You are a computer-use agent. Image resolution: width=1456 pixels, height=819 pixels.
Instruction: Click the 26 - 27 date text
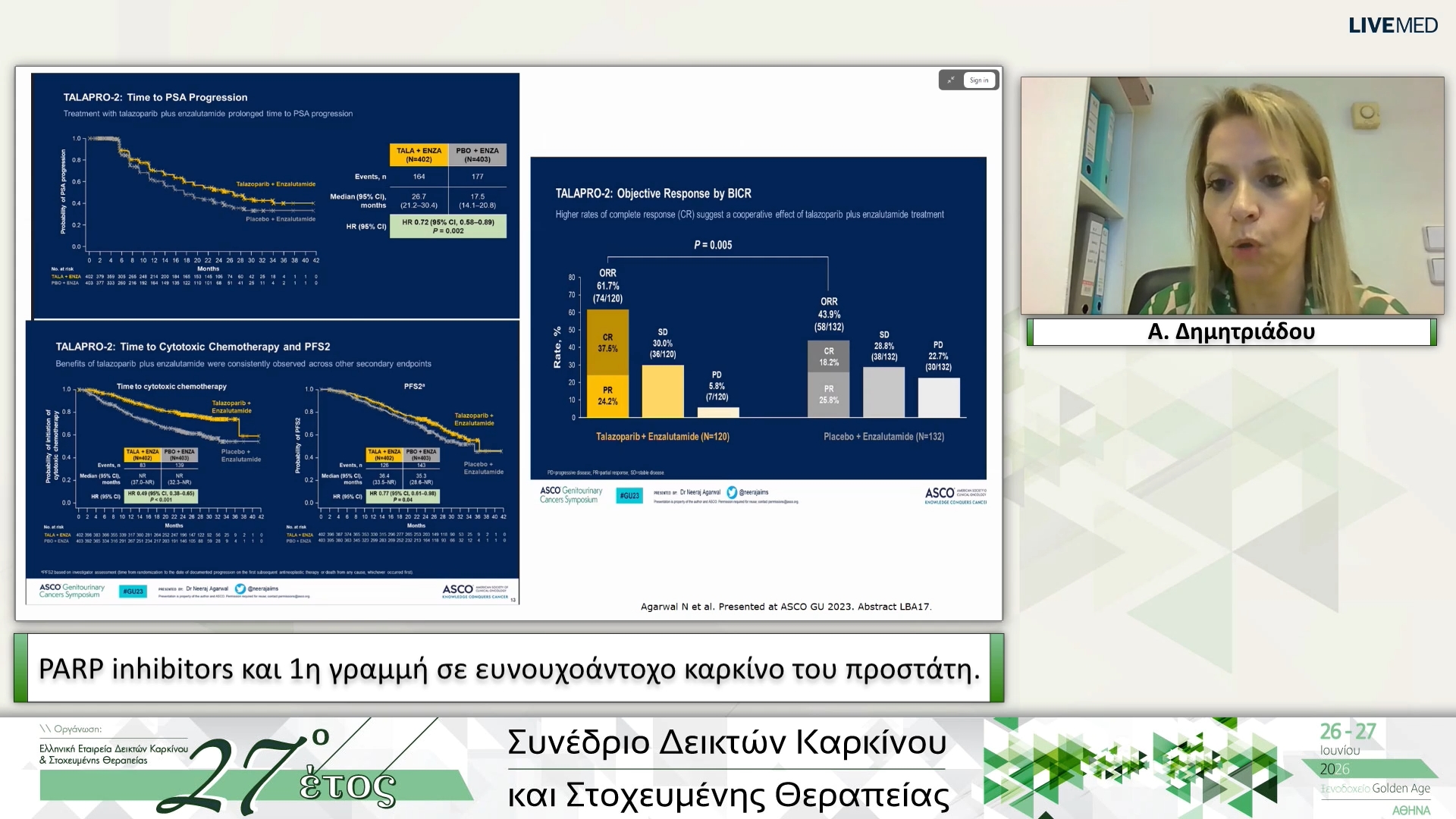point(1348,732)
